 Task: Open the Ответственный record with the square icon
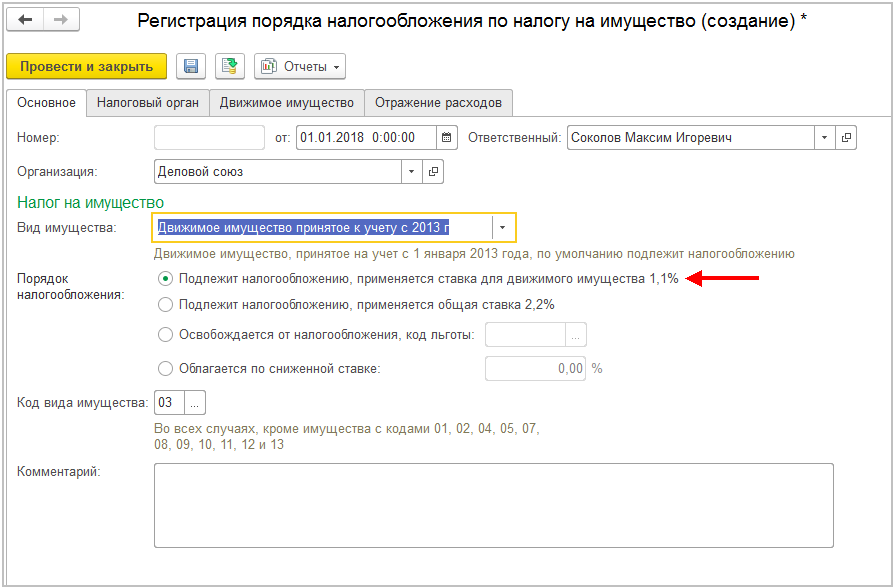pyautogui.click(x=846, y=138)
